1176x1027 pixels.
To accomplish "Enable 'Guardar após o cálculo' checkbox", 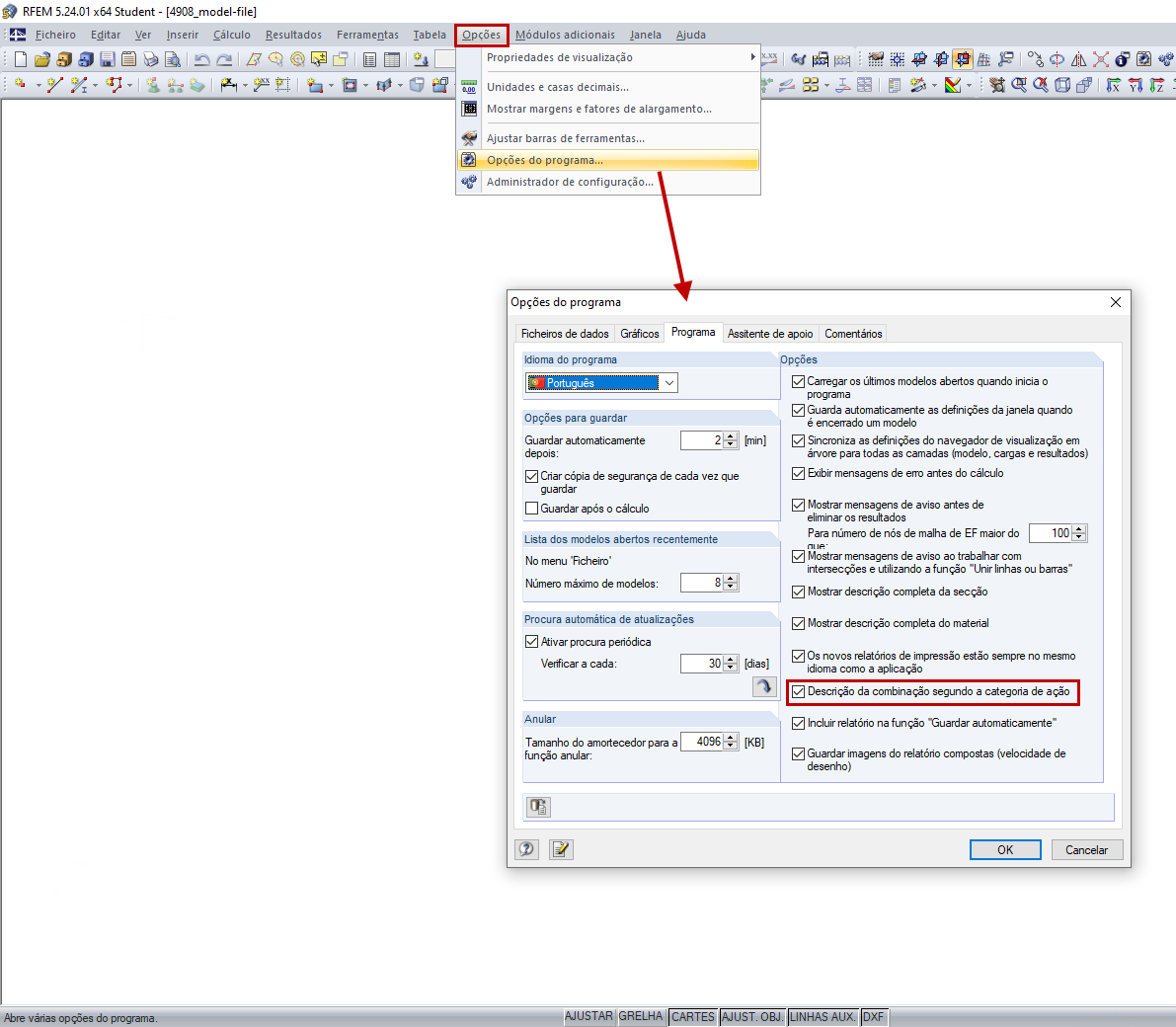I will [532, 509].
